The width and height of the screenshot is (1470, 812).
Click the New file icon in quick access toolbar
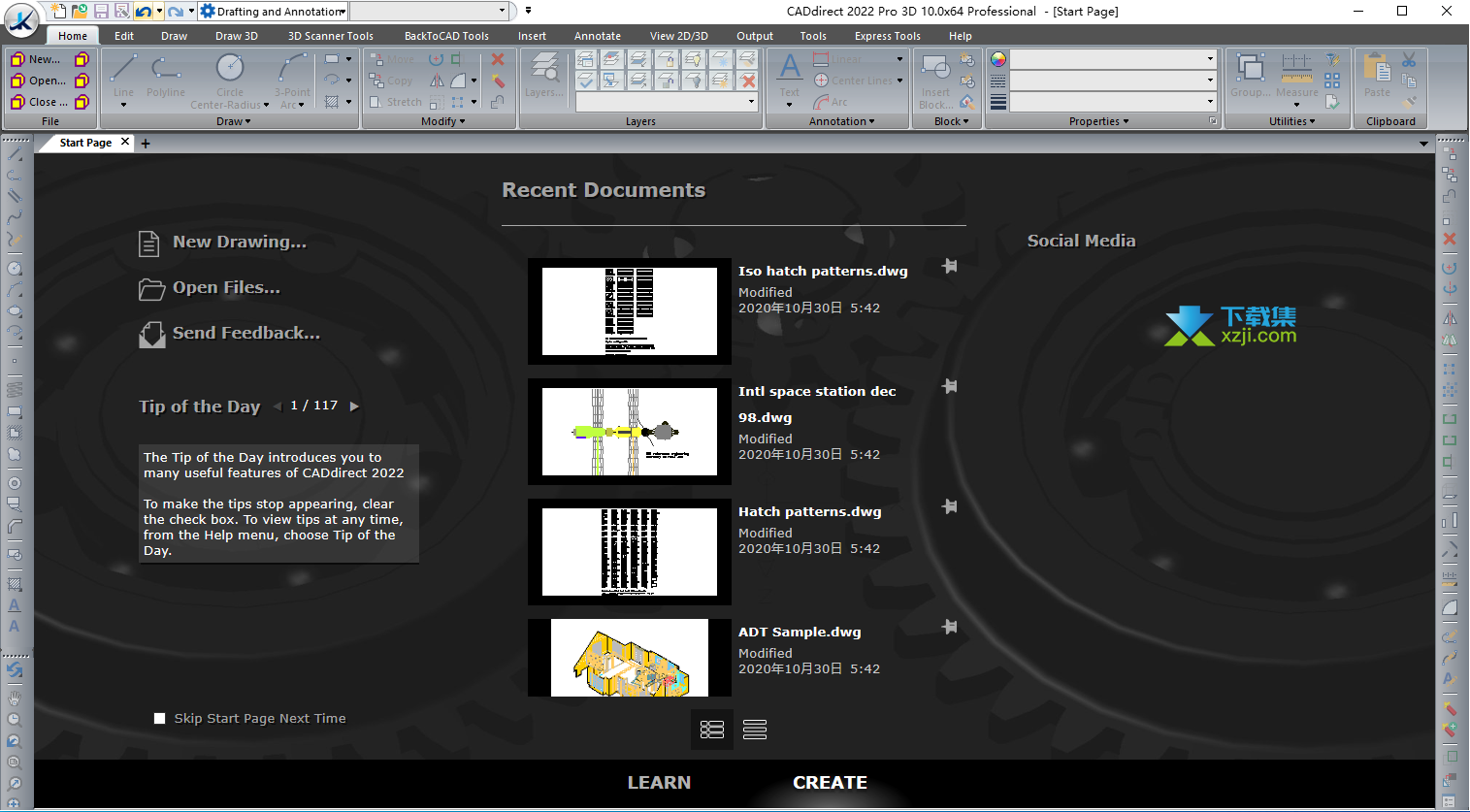pyautogui.click(x=60, y=11)
